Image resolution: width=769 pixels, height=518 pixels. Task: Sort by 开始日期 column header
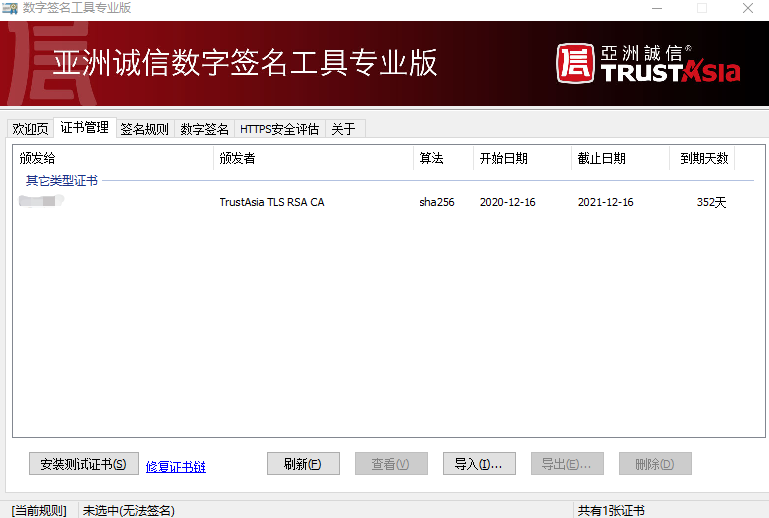point(523,158)
